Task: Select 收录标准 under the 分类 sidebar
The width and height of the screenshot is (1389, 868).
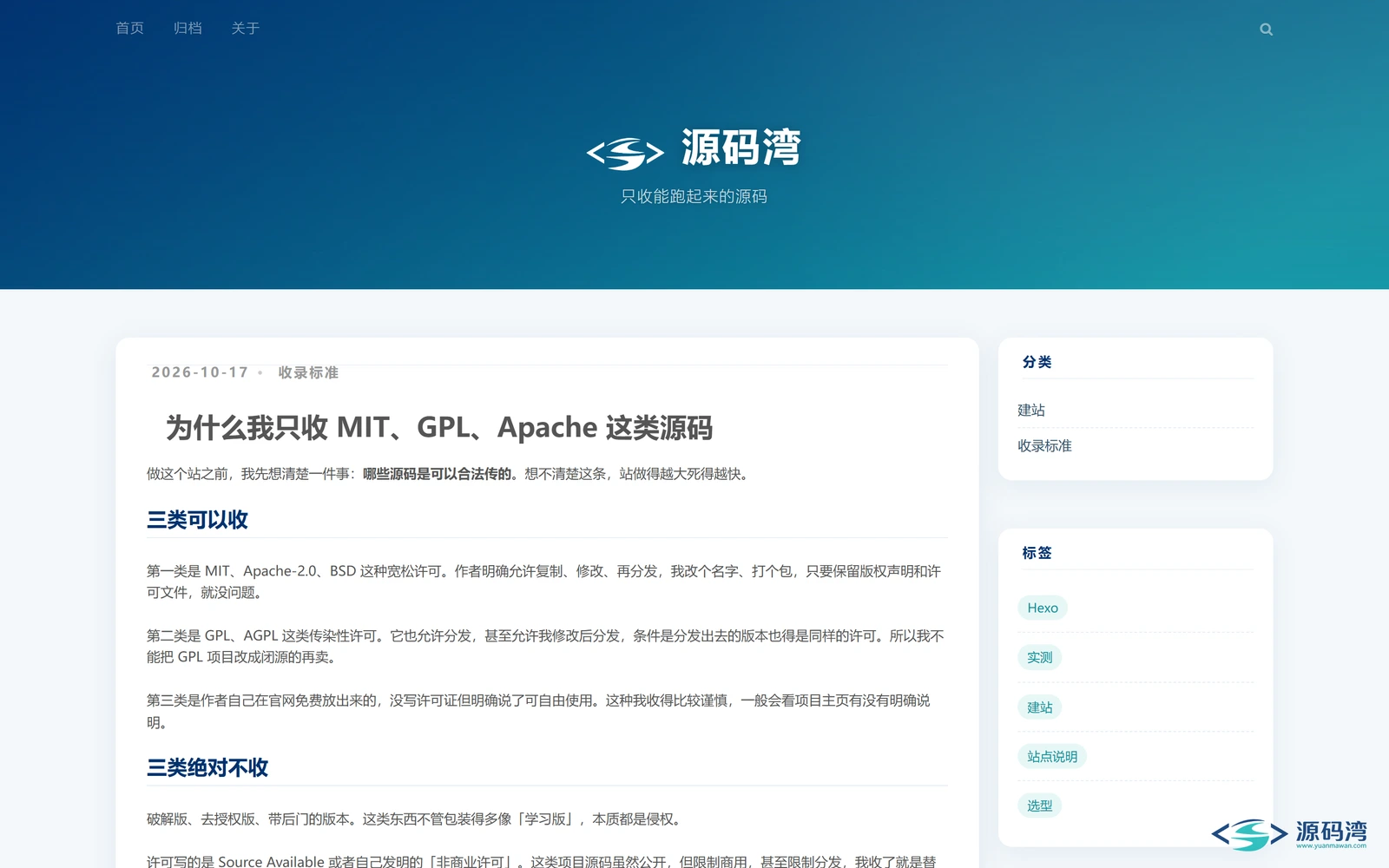Action: pos(1044,445)
